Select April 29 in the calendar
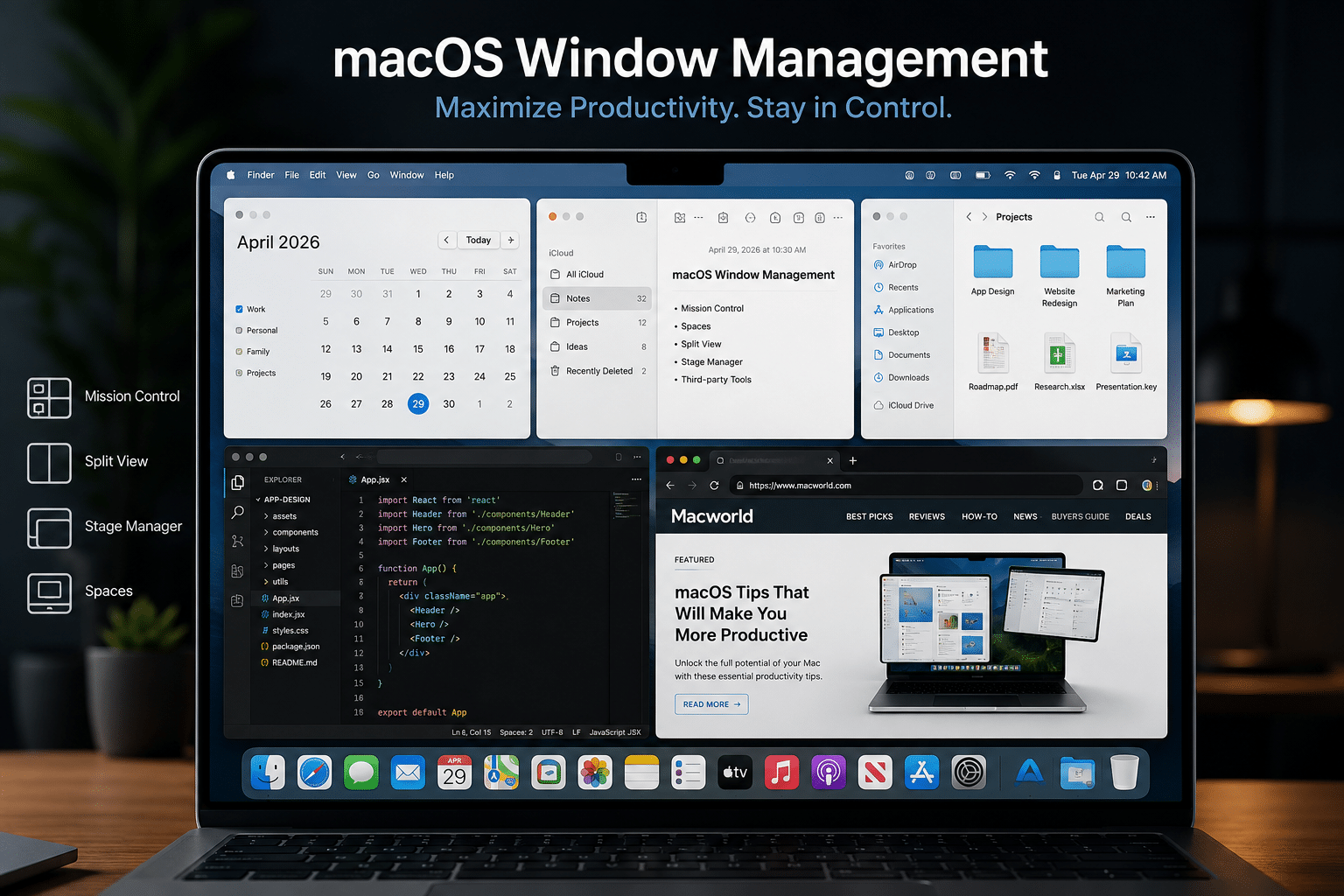The image size is (1344, 896). click(x=418, y=404)
